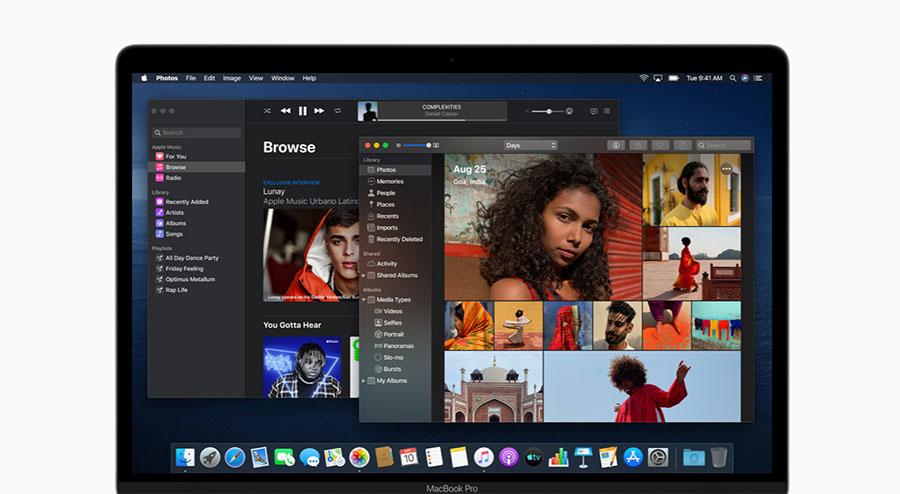This screenshot has height=494, width=900.
Task: Expand the My Albums disclosure triangle
Action: pyautogui.click(x=363, y=380)
